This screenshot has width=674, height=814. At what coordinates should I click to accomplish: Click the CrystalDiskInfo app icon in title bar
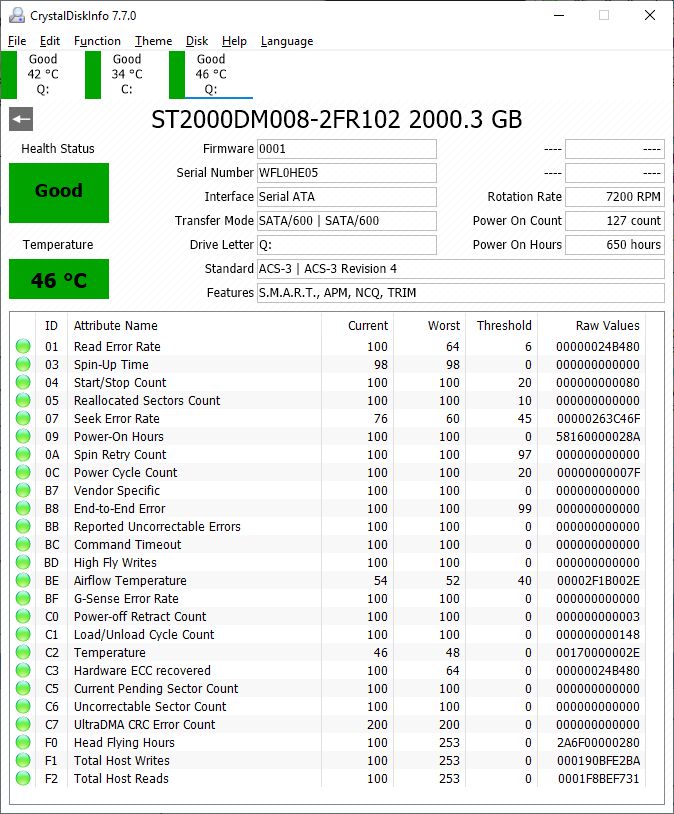(x=17, y=15)
